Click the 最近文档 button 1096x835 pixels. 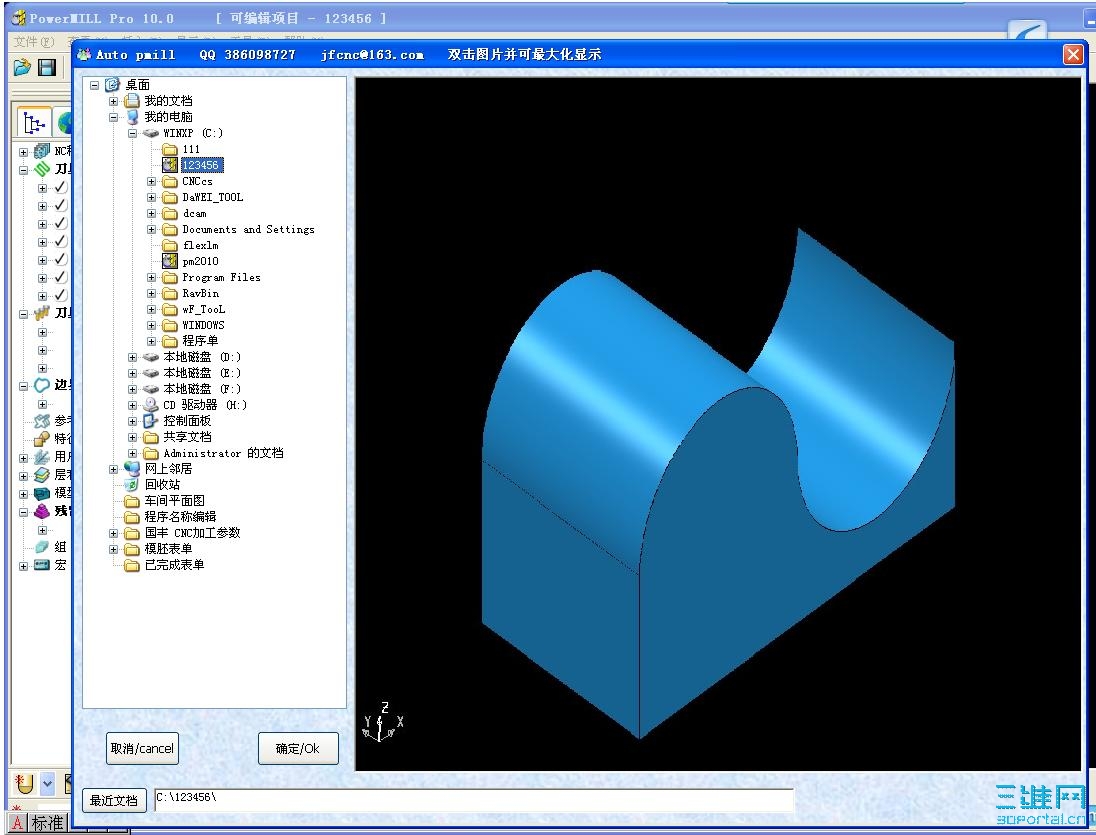[114, 801]
